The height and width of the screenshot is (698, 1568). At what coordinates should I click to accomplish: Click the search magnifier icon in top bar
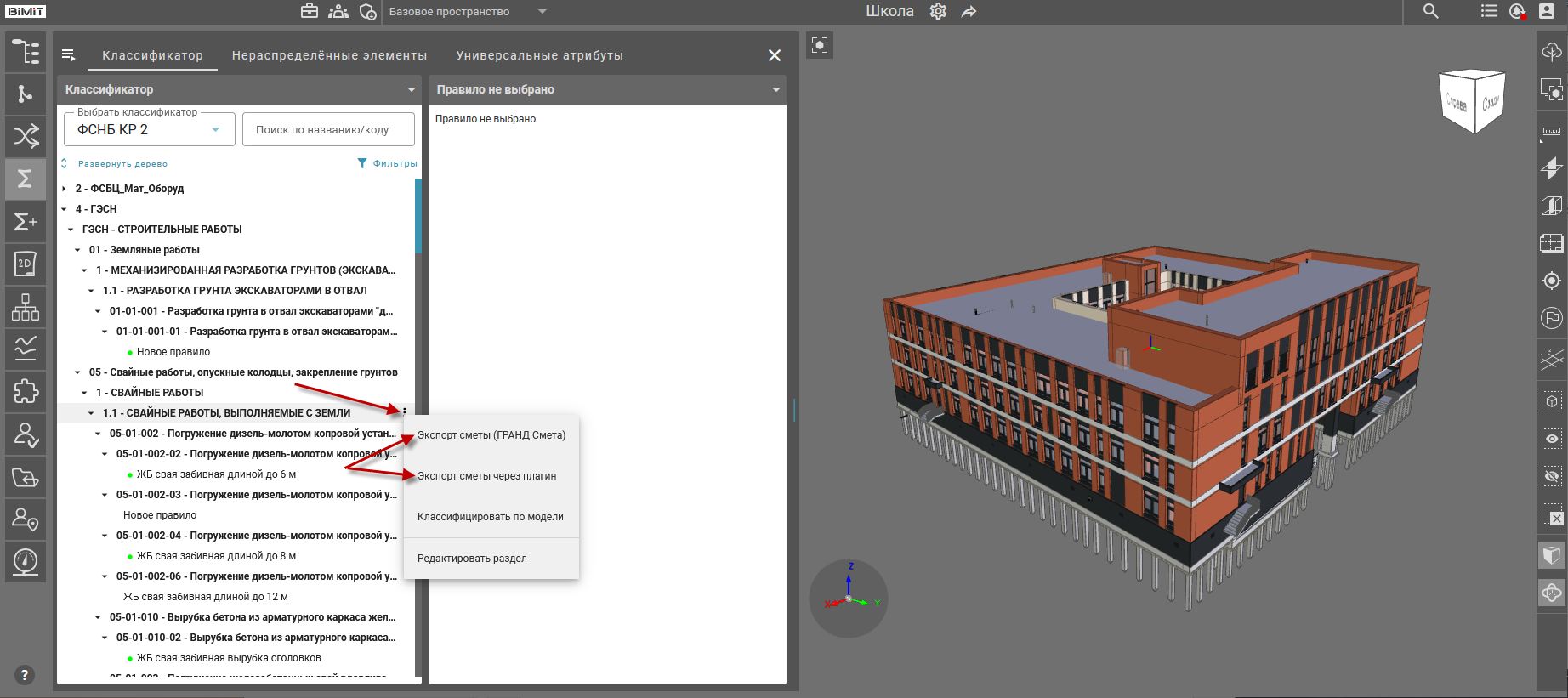click(x=1431, y=11)
